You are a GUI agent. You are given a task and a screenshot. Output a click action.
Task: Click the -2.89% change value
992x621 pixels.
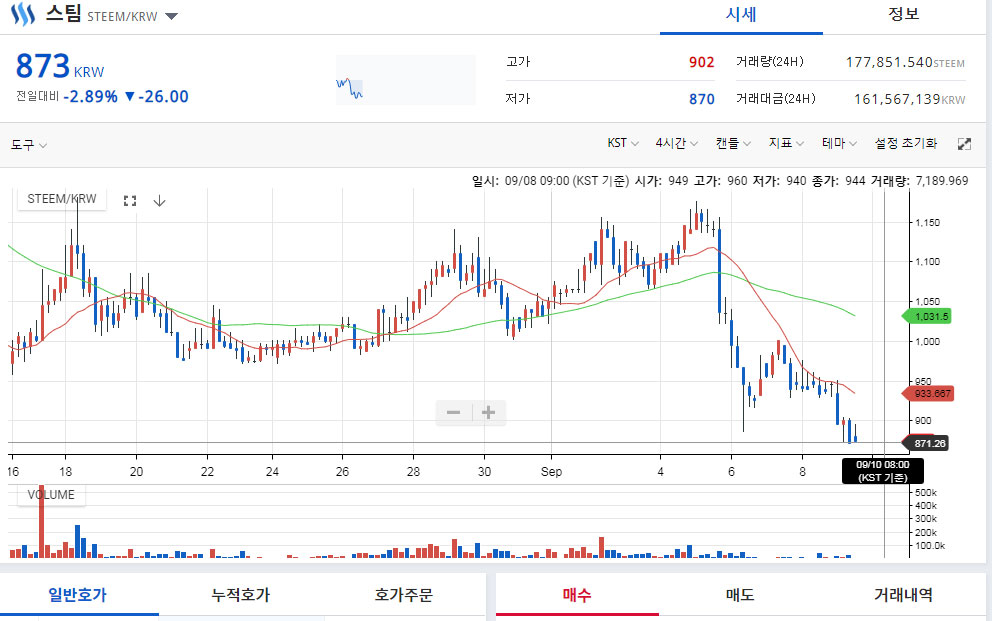pos(90,97)
